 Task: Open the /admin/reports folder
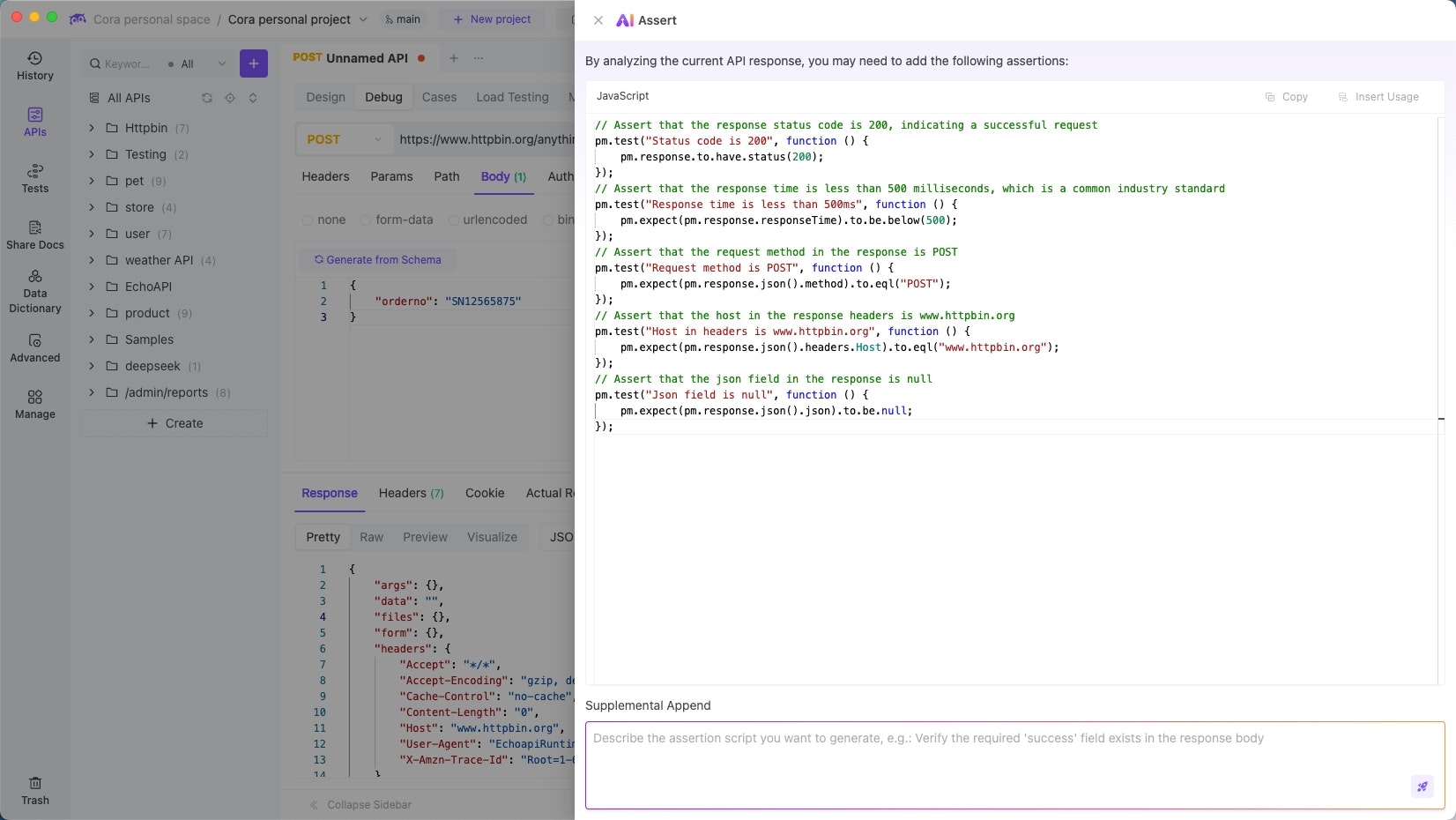167,392
